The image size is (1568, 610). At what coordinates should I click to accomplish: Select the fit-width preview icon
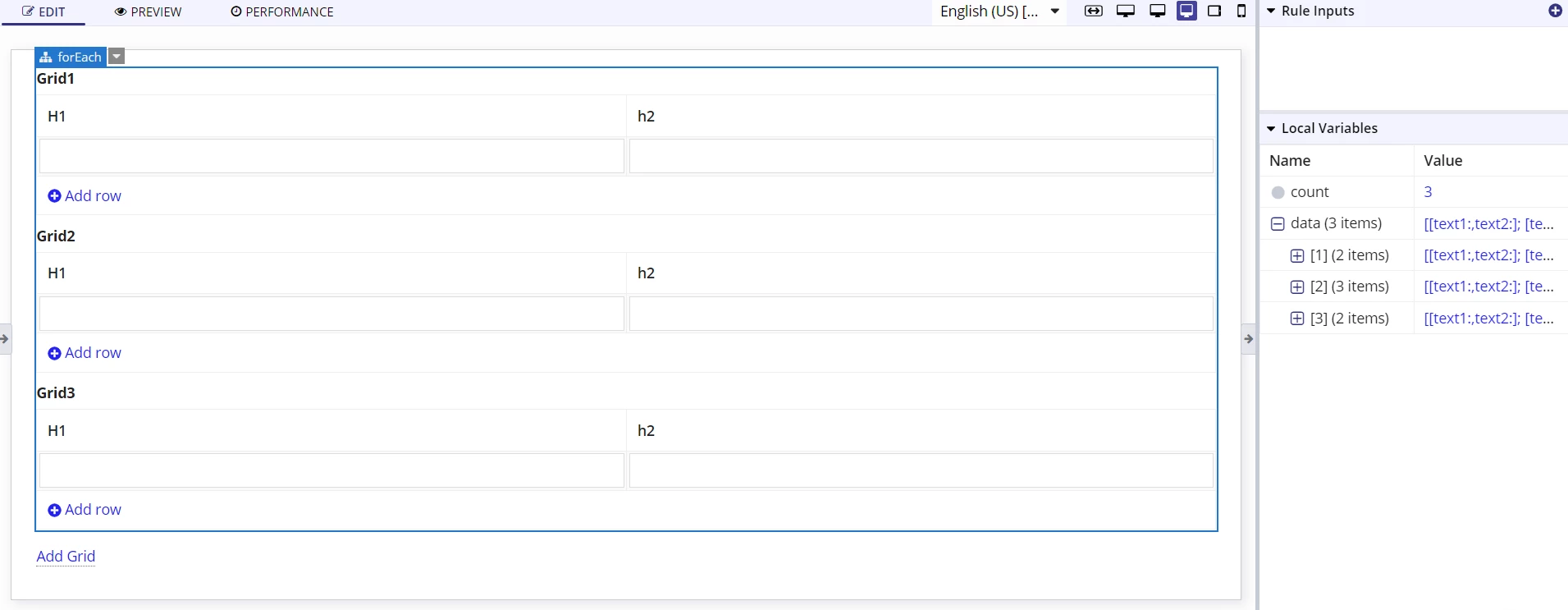(1093, 11)
